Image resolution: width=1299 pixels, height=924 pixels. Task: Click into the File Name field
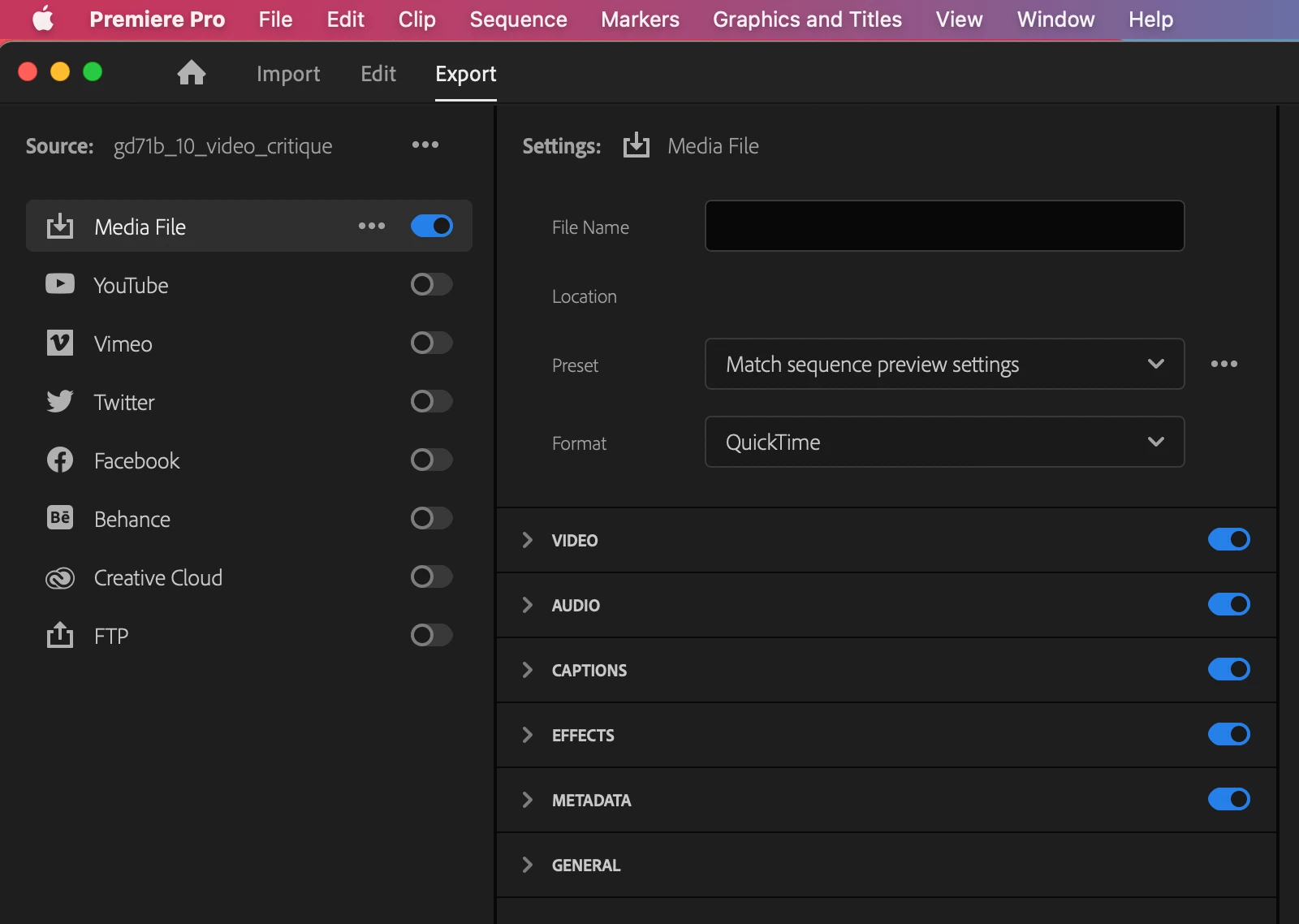point(945,226)
